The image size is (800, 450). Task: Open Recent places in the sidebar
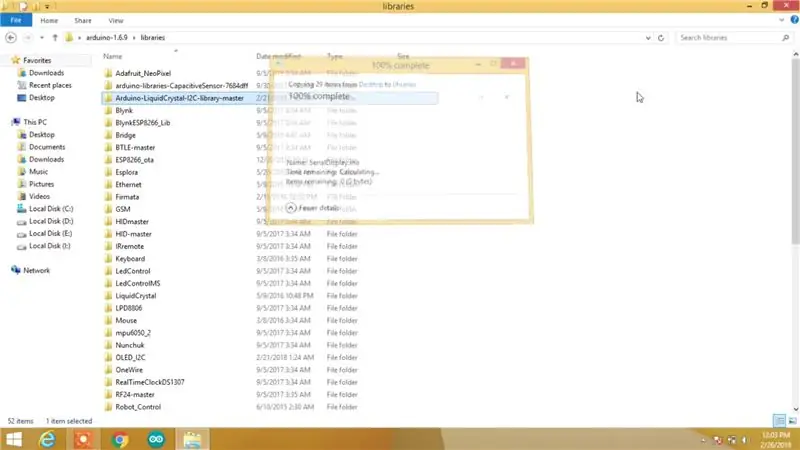[x=50, y=85]
